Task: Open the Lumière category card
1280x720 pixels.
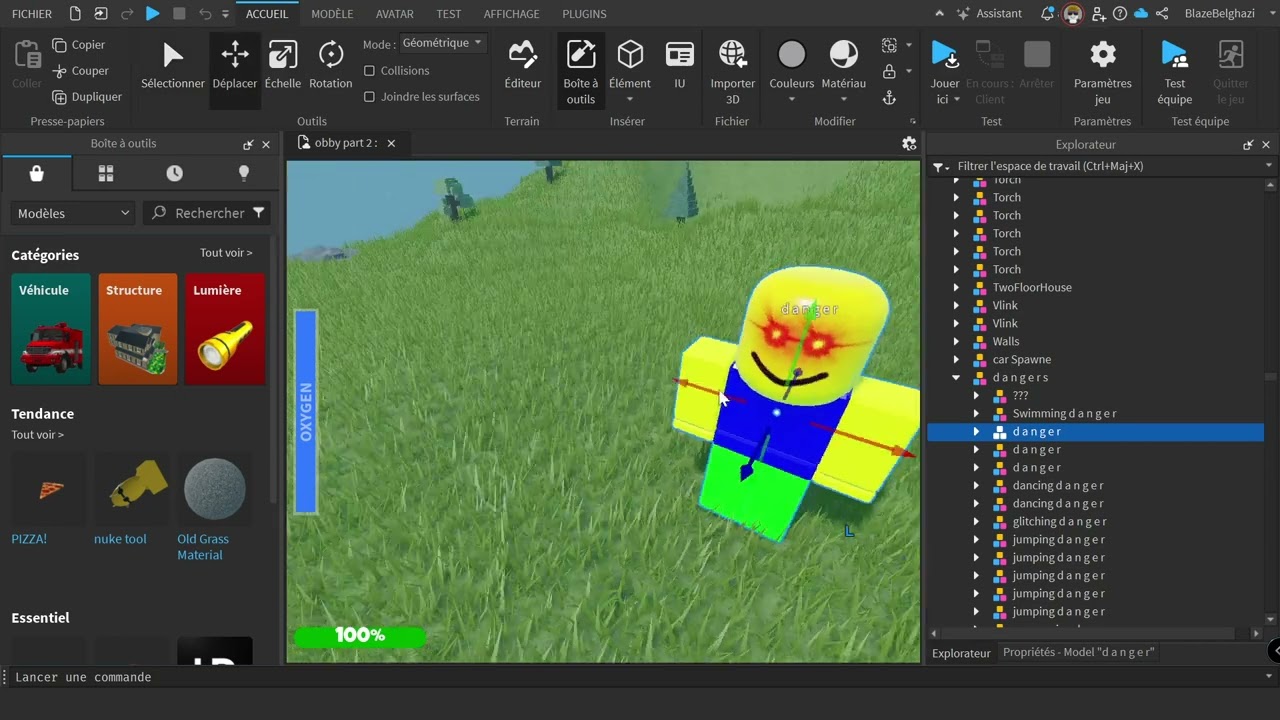Action: pyautogui.click(x=225, y=329)
